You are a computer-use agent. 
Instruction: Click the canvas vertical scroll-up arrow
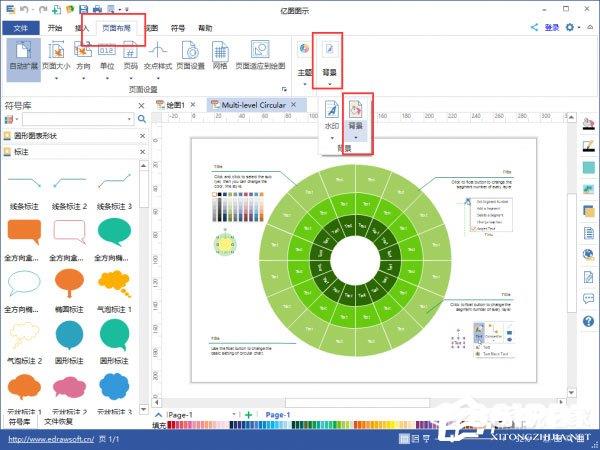[571, 118]
